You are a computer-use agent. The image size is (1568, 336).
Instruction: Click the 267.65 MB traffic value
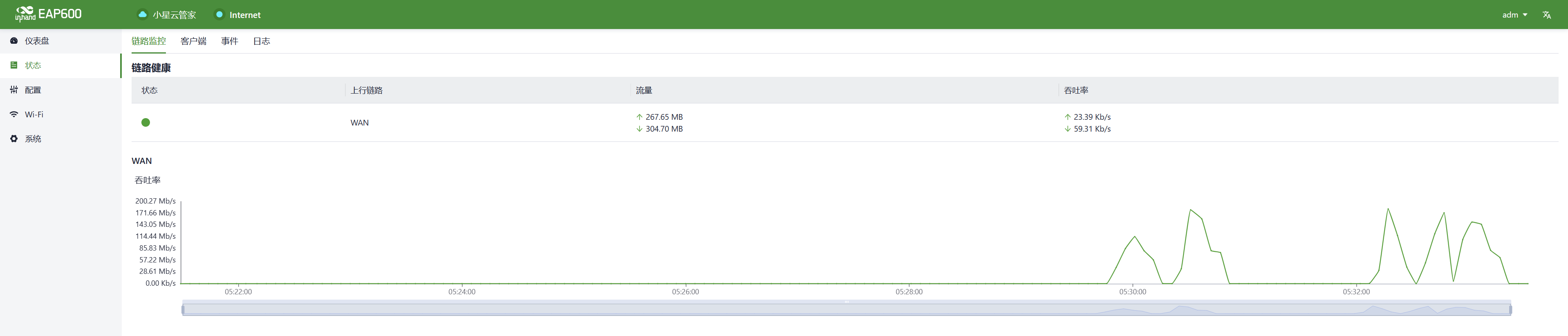point(664,117)
